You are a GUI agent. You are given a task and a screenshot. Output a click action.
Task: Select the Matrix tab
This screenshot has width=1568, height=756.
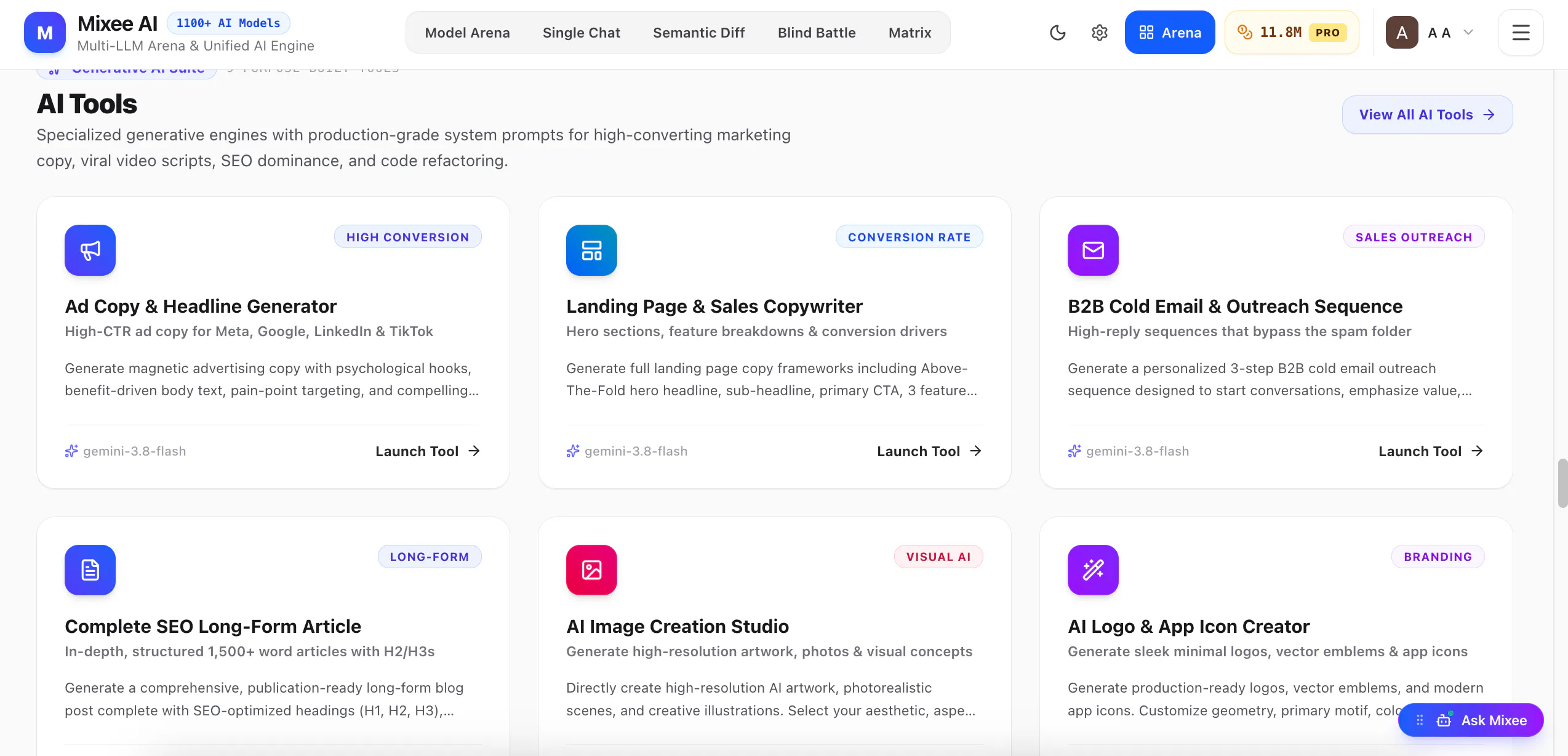point(910,33)
